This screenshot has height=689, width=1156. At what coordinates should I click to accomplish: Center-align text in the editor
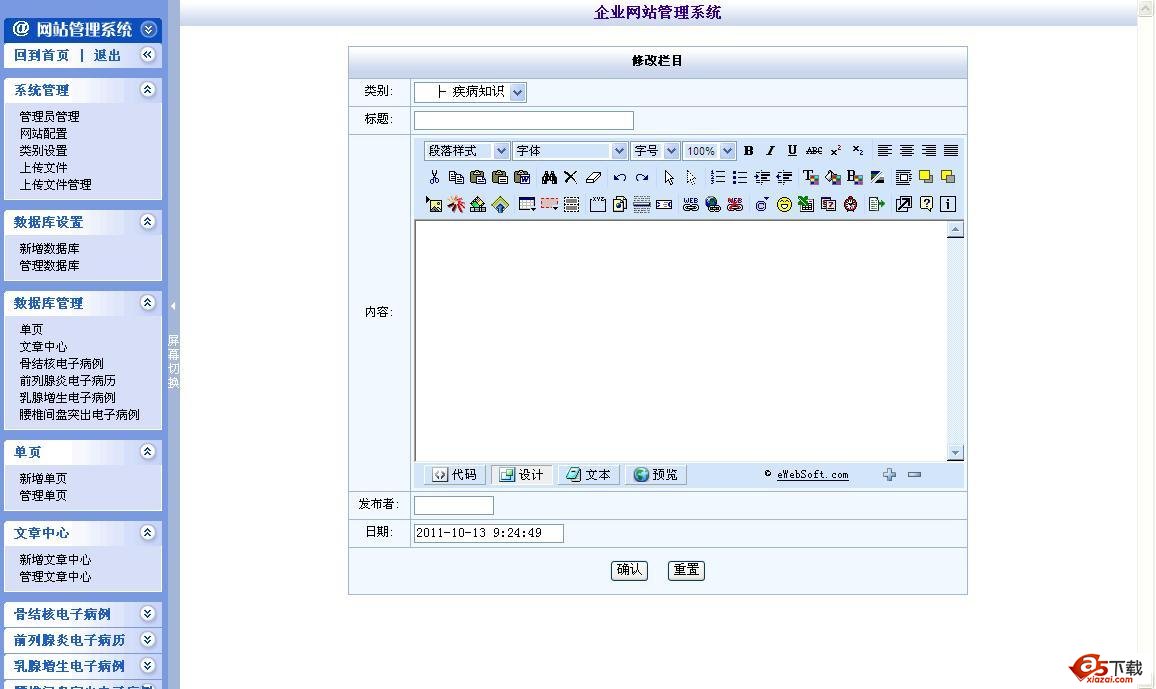(907, 151)
